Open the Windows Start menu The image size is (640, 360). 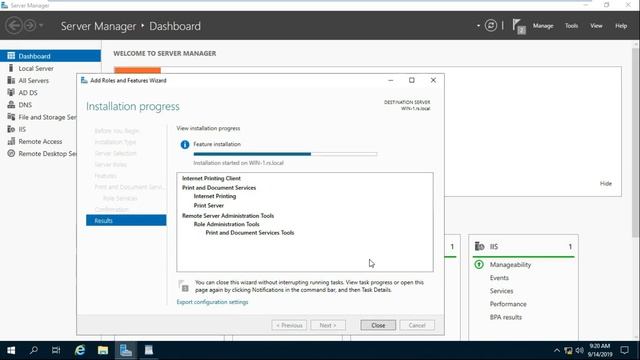pyautogui.click(x=11, y=350)
